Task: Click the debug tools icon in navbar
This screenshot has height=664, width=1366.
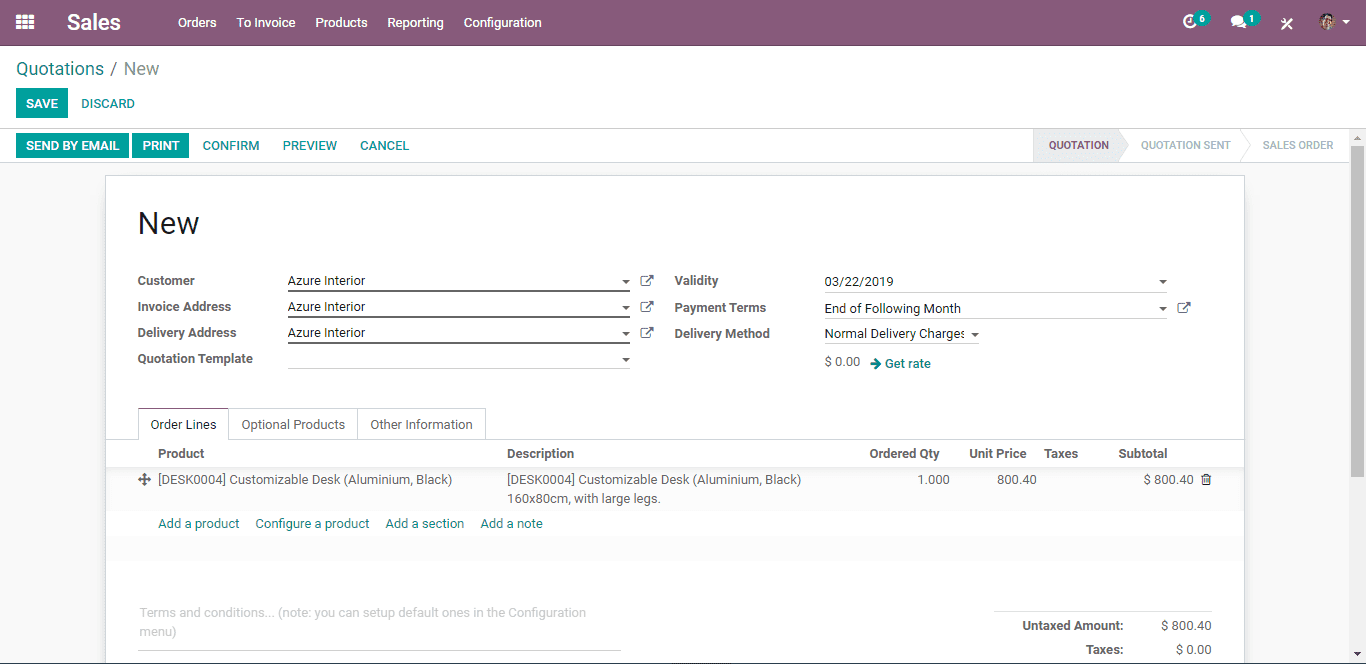Action: tap(1287, 23)
